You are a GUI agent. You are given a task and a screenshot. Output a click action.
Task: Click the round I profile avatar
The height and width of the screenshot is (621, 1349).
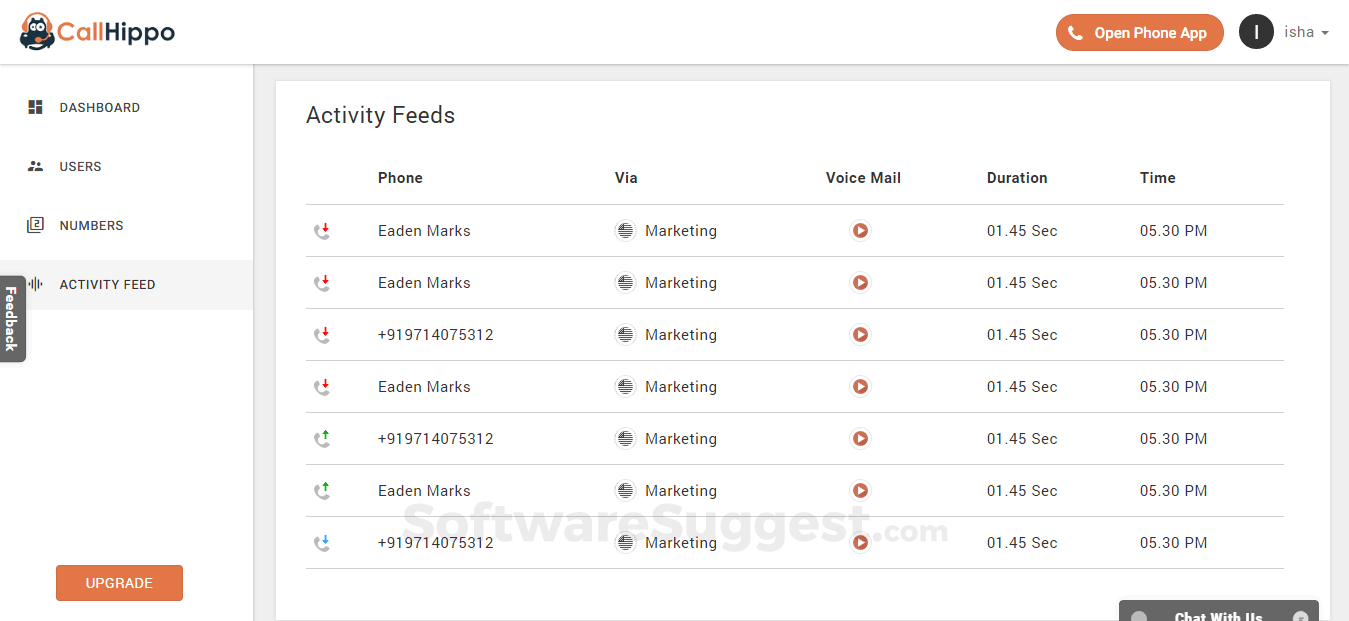click(1256, 32)
